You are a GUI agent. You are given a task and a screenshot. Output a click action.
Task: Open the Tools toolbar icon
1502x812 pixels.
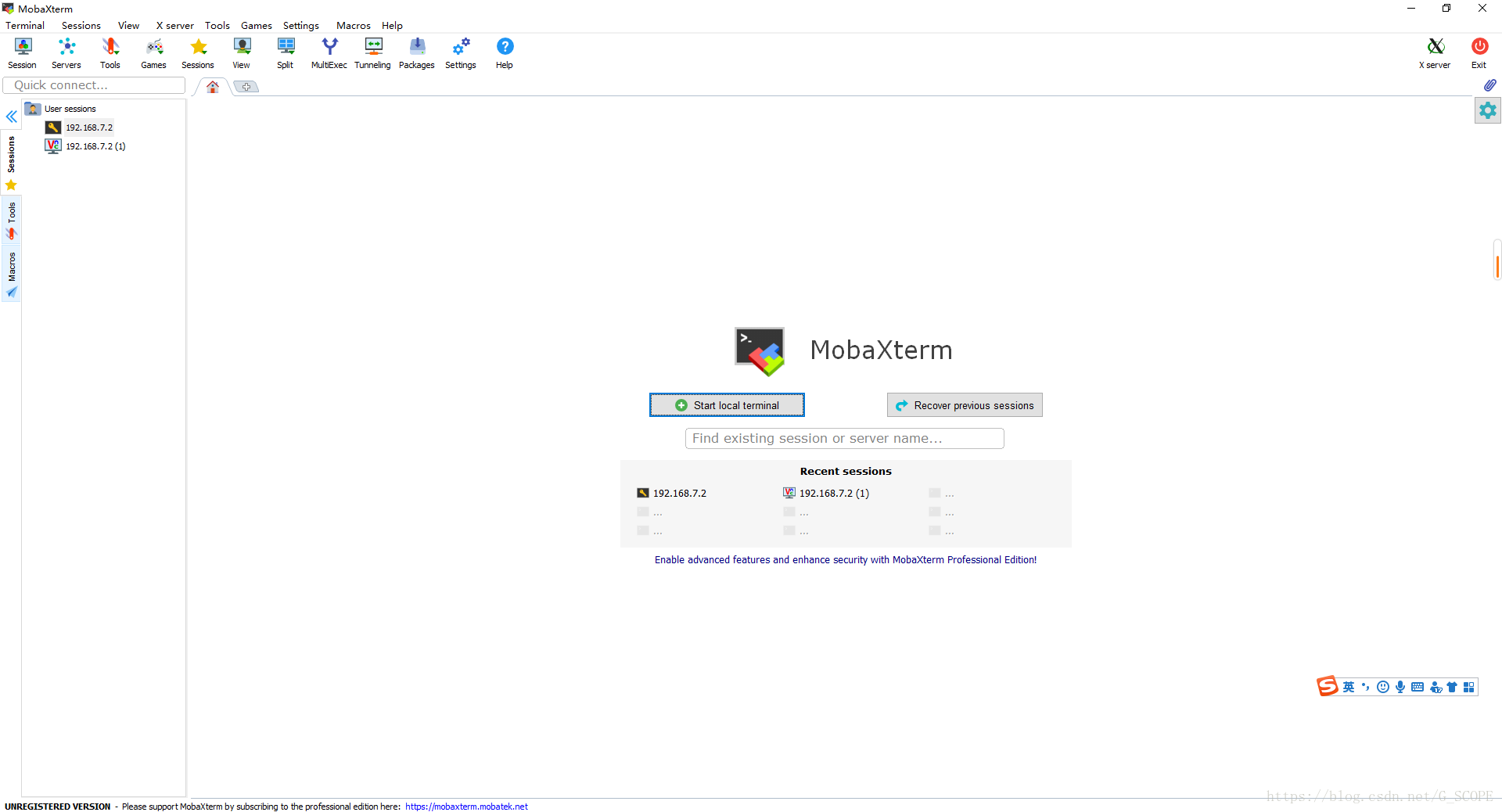coord(110,53)
